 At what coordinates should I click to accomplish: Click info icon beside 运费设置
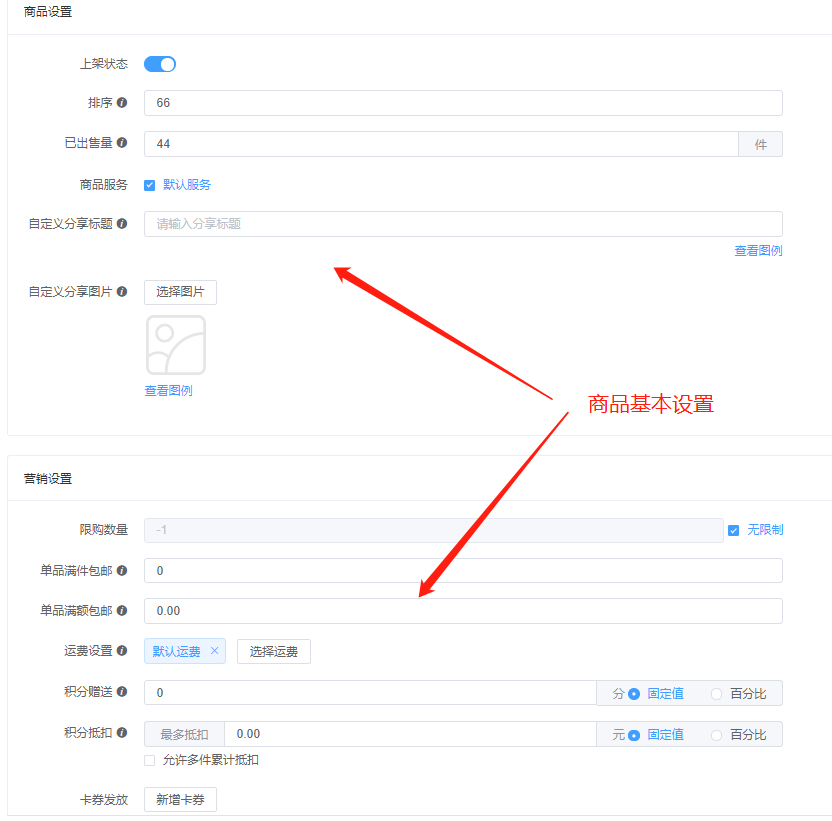click(x=122, y=651)
